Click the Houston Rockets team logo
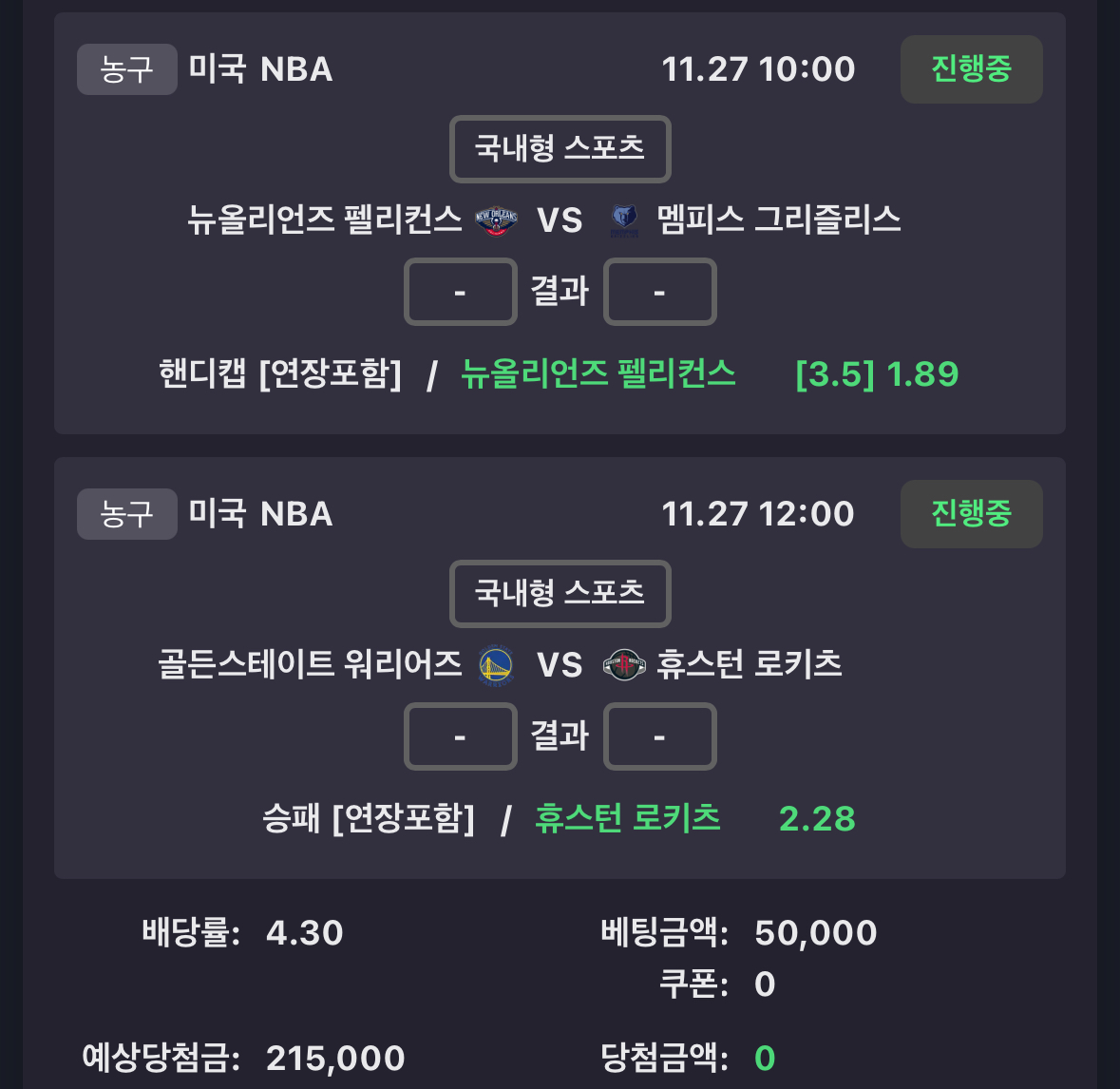The image size is (1120, 1089). click(624, 665)
